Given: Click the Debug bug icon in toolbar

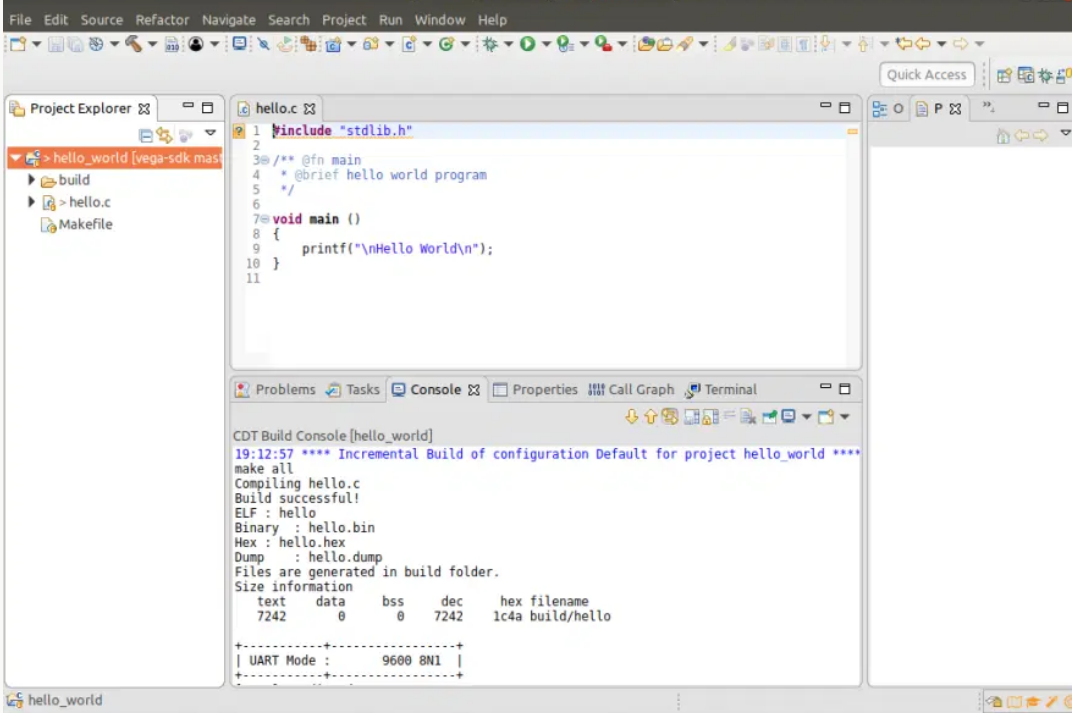Looking at the screenshot, I should click(490, 44).
